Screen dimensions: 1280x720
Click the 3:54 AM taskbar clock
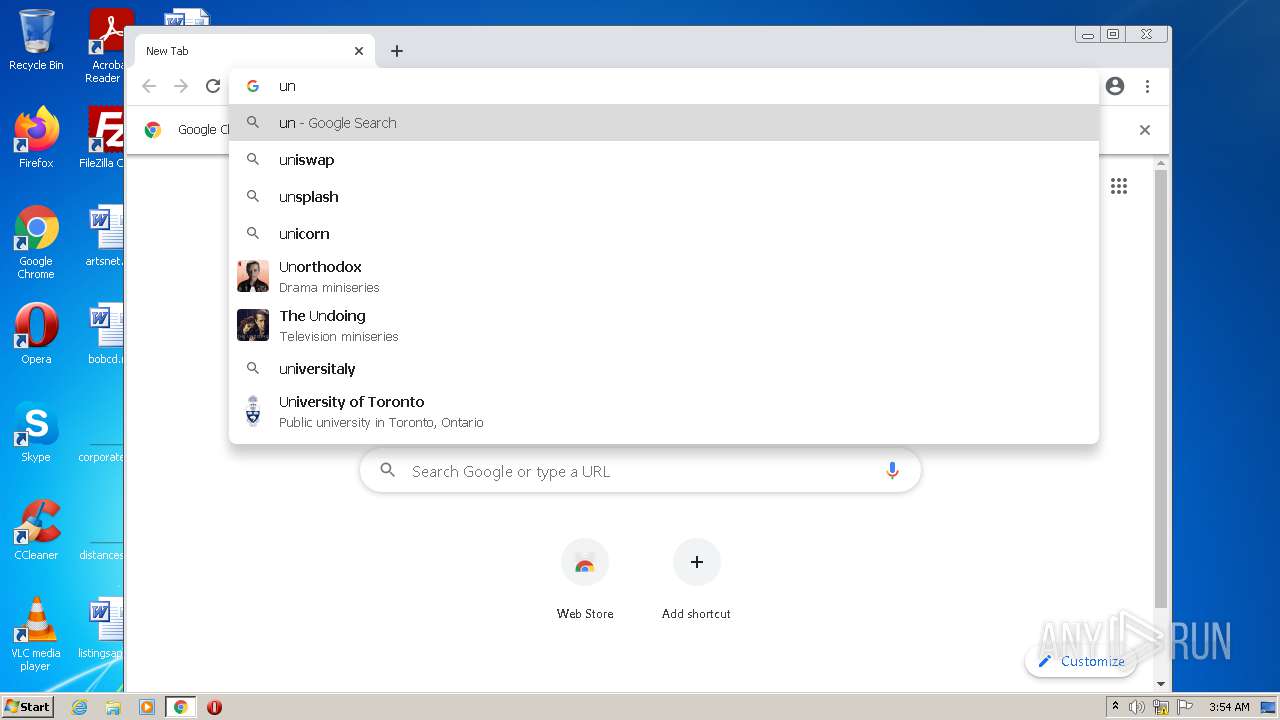tap(1229, 707)
